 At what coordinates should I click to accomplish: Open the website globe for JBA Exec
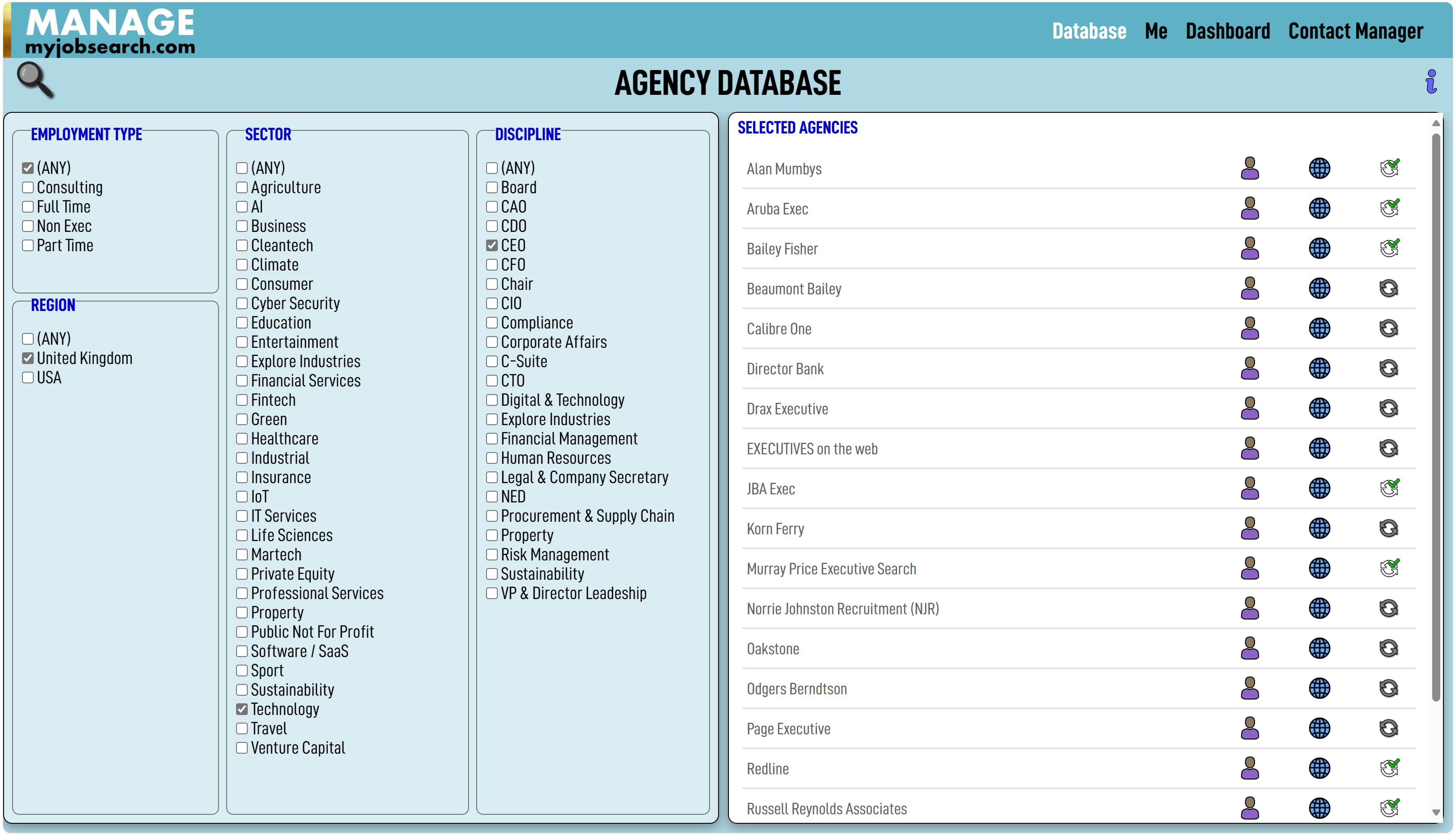1319,489
